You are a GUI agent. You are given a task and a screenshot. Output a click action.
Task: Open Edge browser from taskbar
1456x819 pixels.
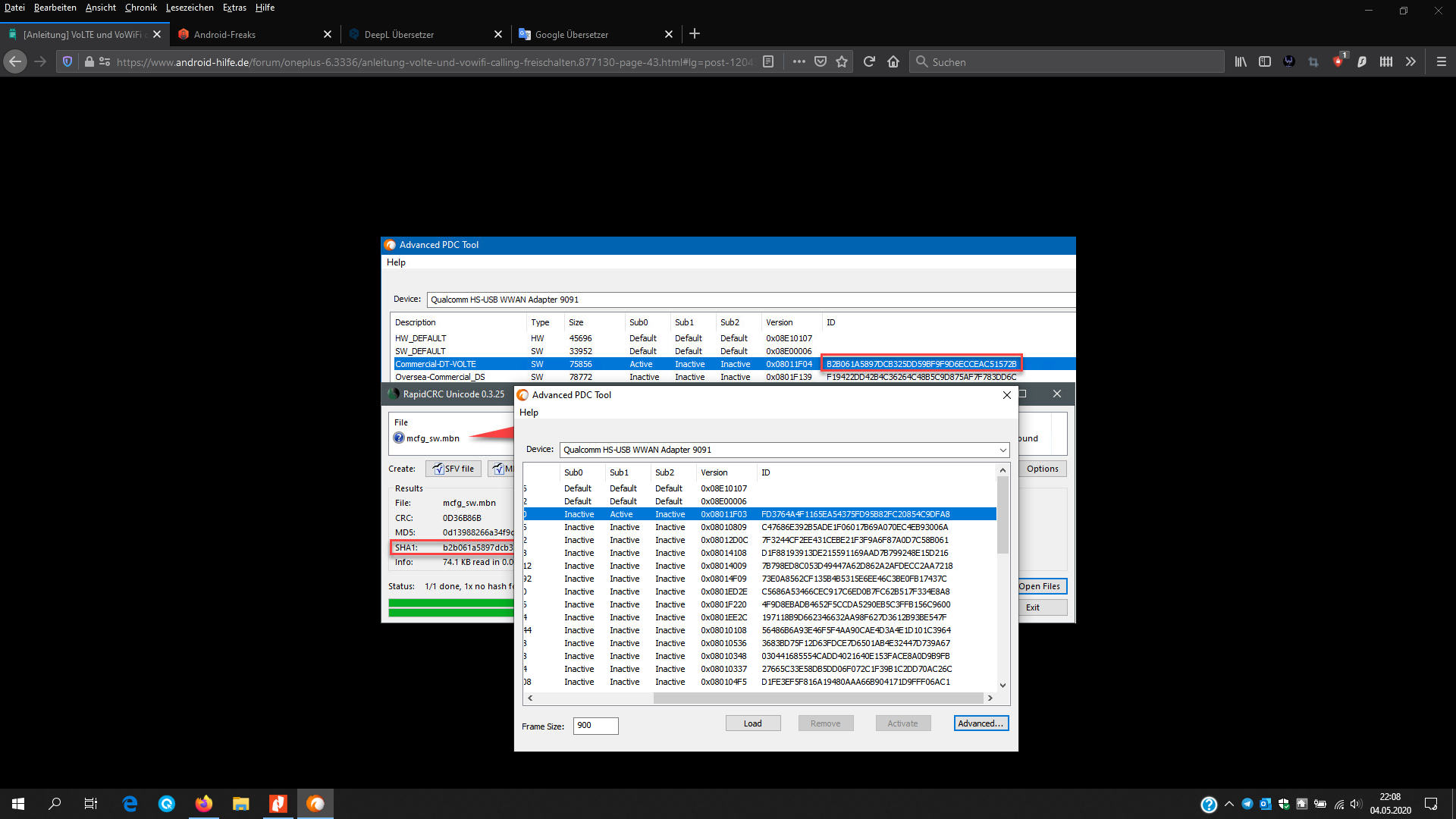coord(130,804)
